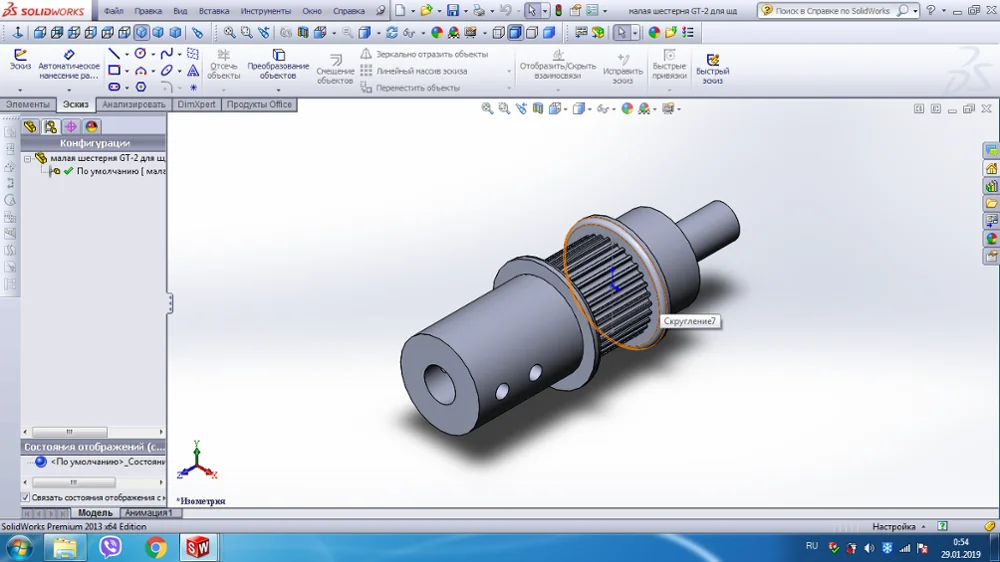Click Преобразование объектов convert entities

tap(278, 64)
